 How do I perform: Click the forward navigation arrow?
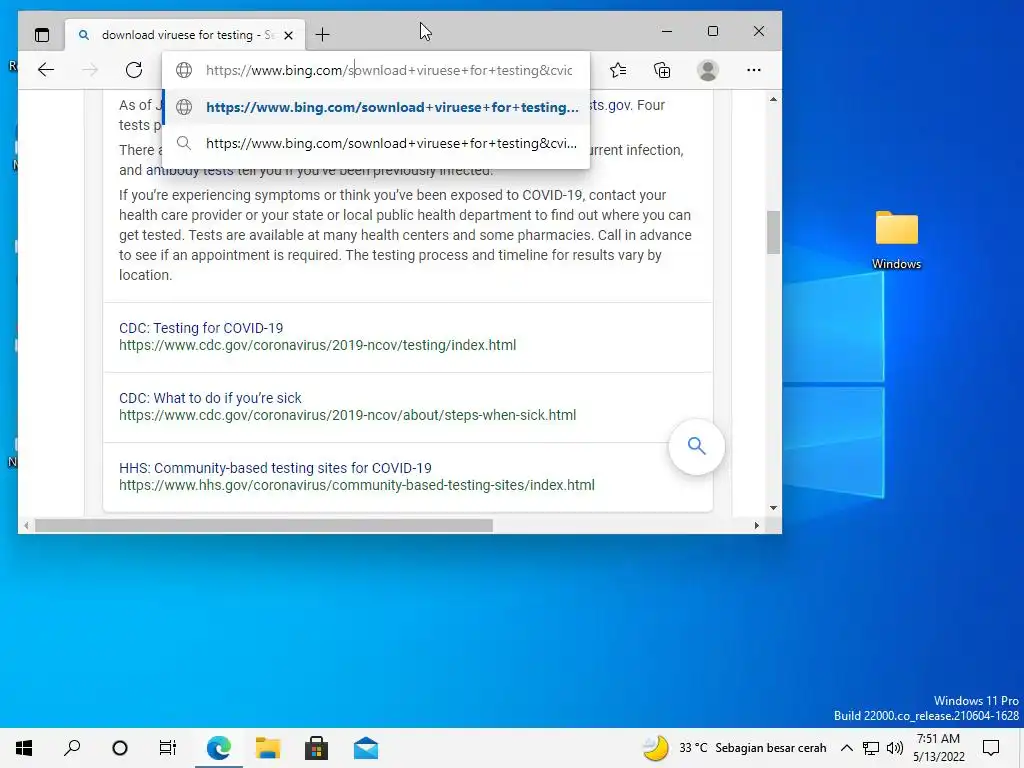pos(90,70)
